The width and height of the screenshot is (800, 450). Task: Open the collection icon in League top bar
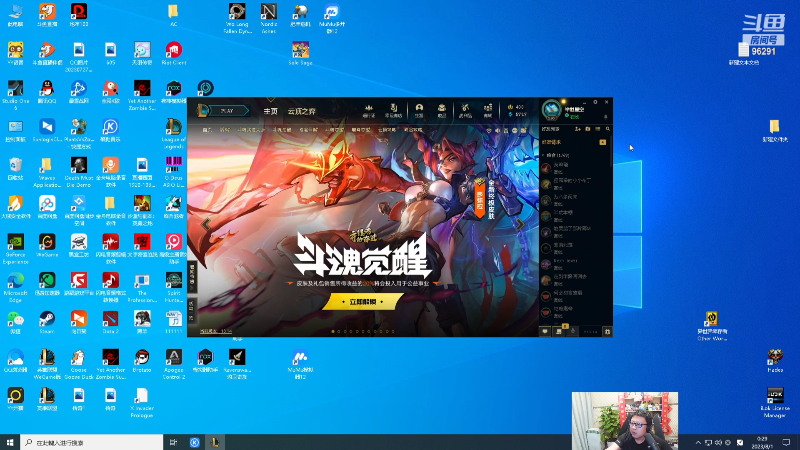pyautogui.click(x=442, y=110)
